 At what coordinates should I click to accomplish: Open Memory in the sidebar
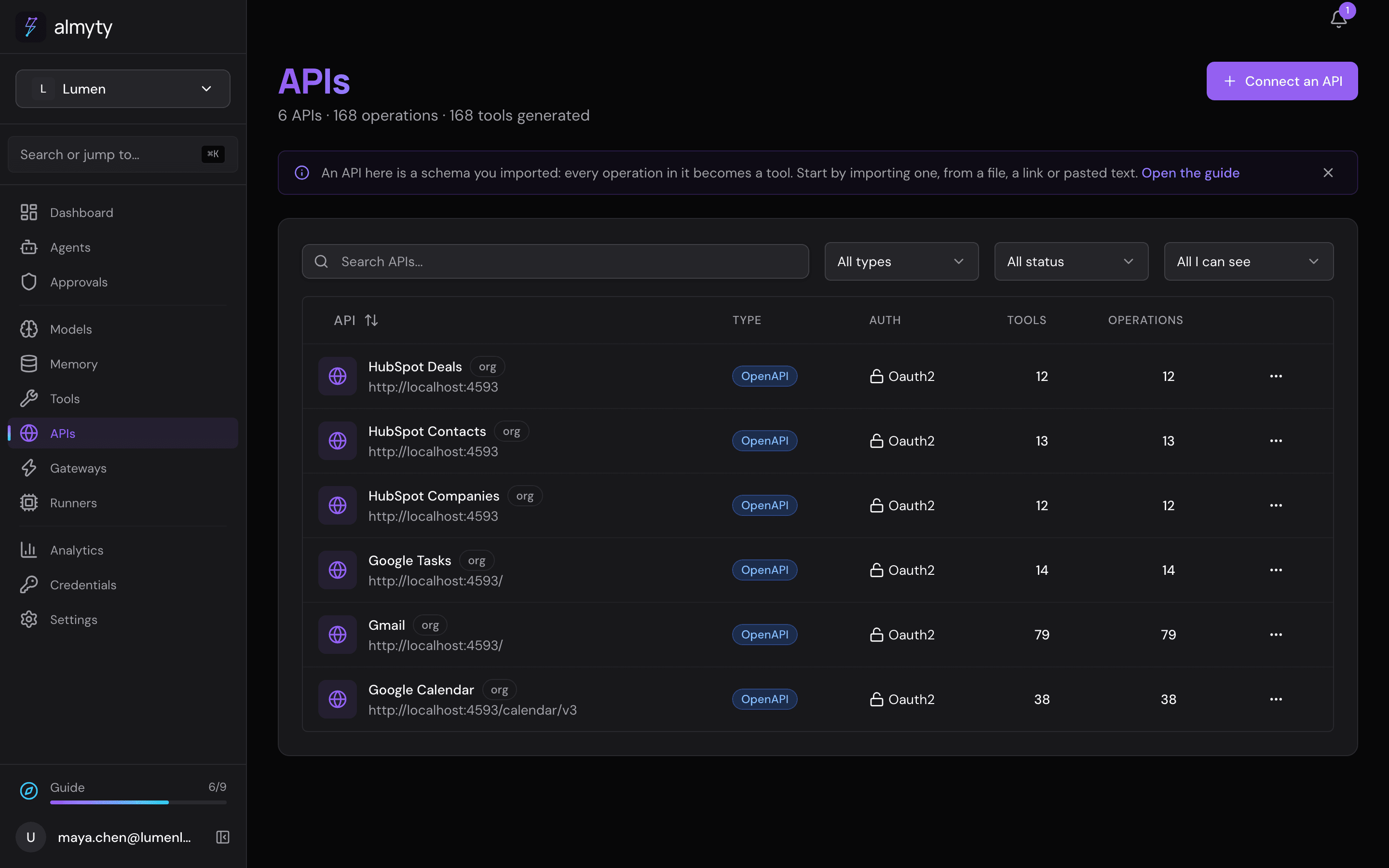tap(123, 364)
